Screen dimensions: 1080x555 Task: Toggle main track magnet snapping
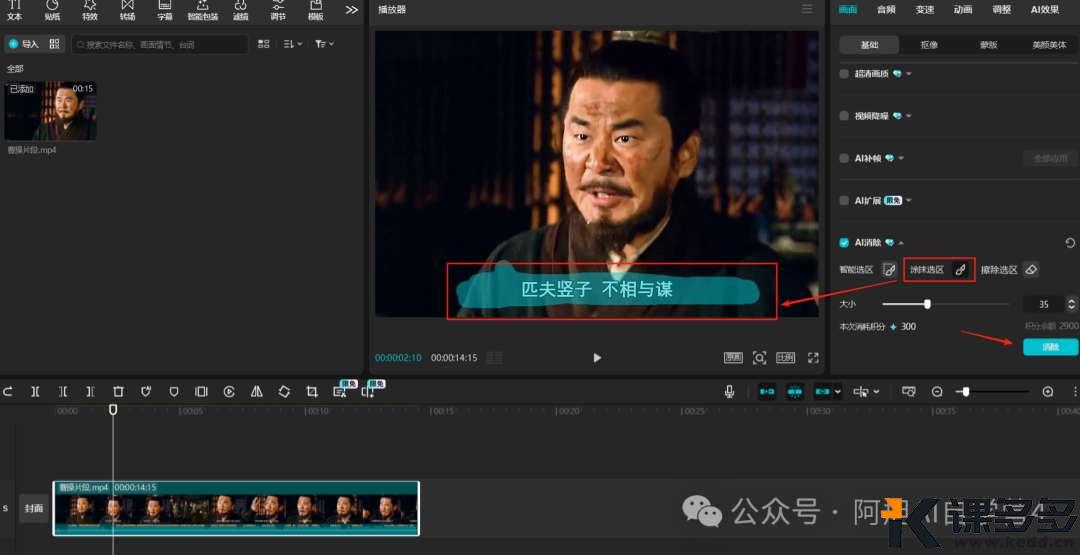pyautogui.click(x=767, y=392)
